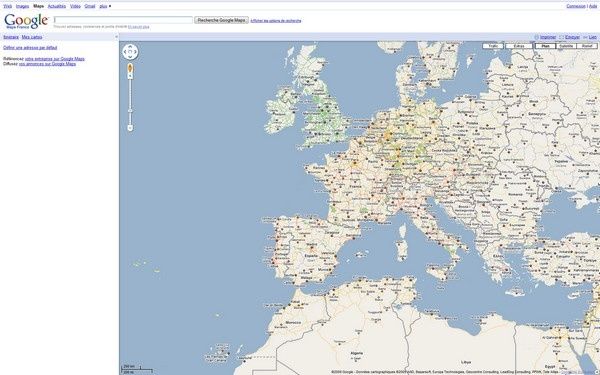Click the Street View pegman icon

tap(130, 68)
